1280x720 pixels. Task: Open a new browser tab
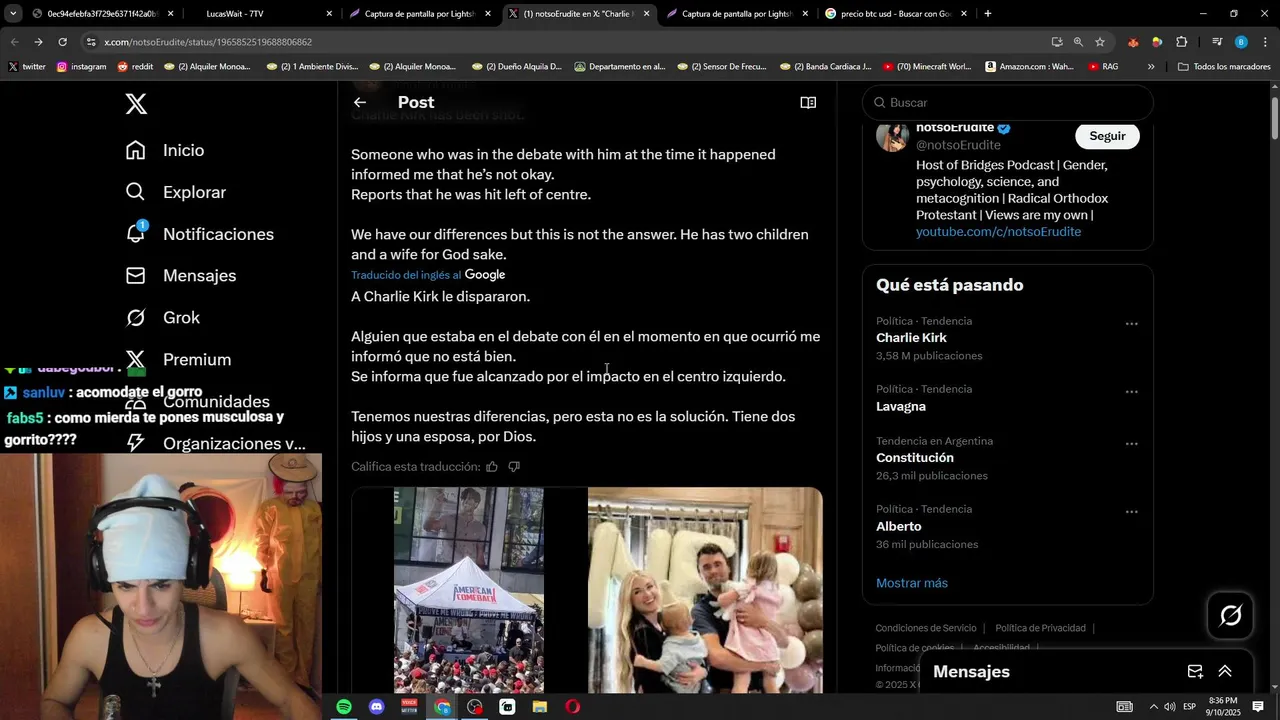(988, 14)
